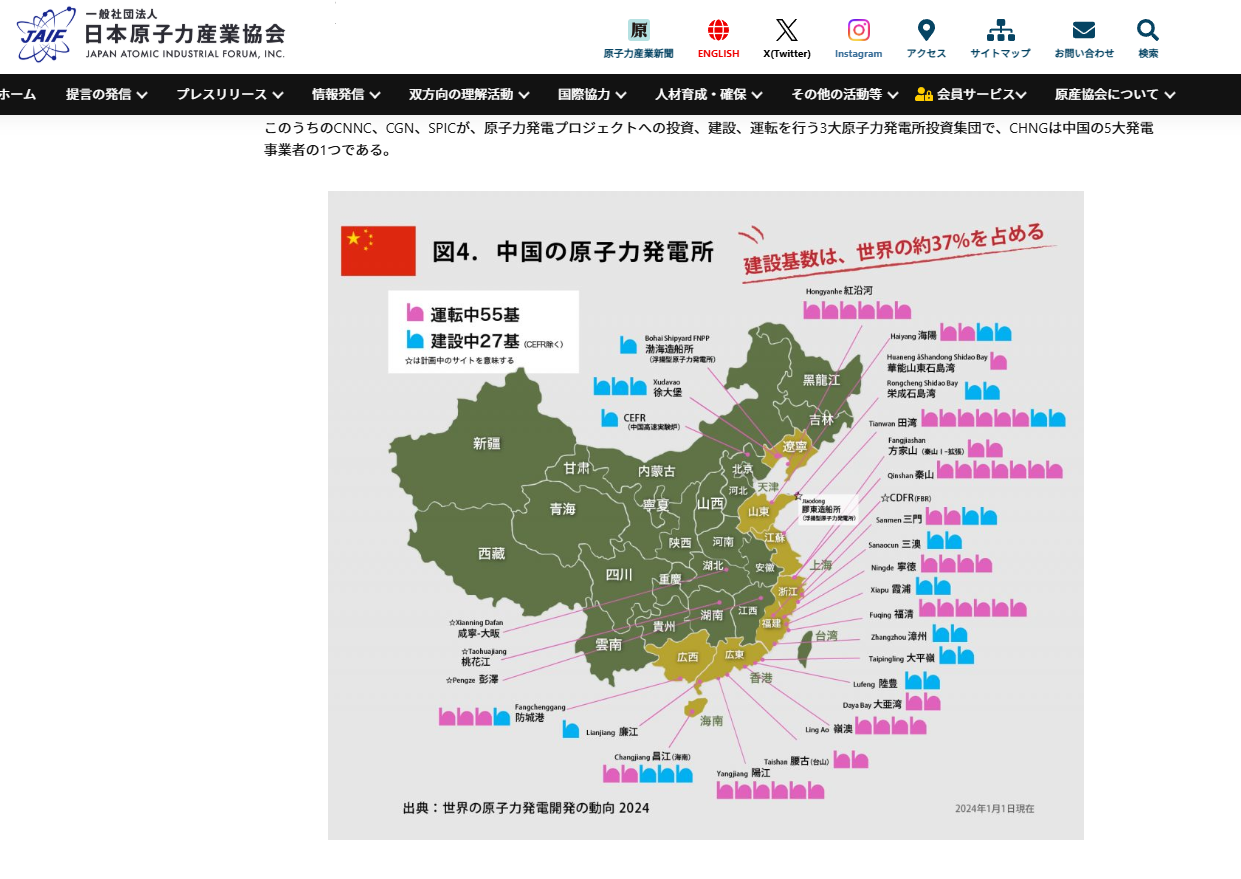1241x879 pixels.
Task: Expand the 国際協力 dropdown menu
Action: pyautogui.click(x=592, y=95)
